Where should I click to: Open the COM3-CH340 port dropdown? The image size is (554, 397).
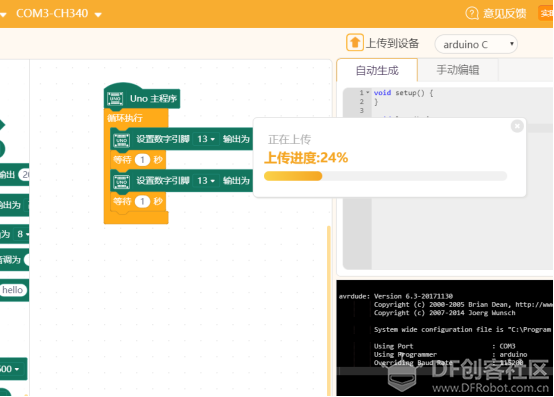59,14
